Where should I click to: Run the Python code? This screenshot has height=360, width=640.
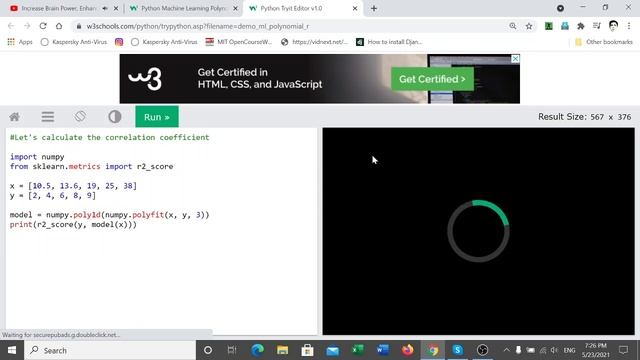coord(157,117)
